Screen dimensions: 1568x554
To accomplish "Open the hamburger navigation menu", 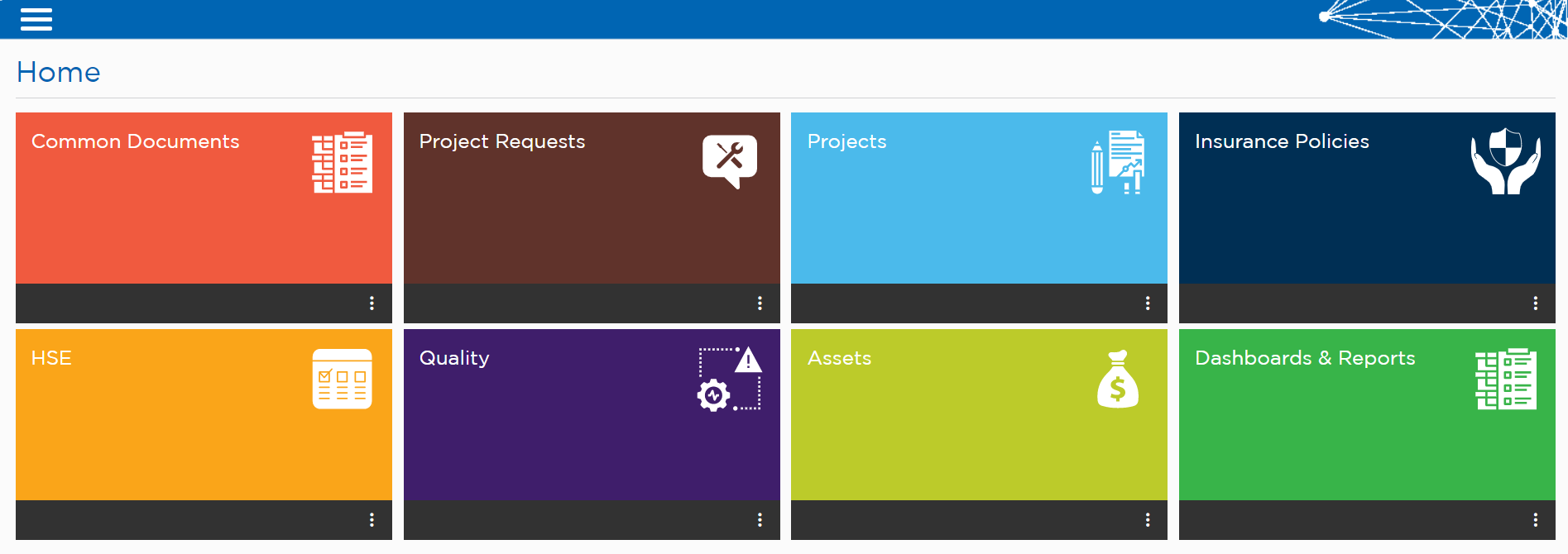I will [x=36, y=19].
